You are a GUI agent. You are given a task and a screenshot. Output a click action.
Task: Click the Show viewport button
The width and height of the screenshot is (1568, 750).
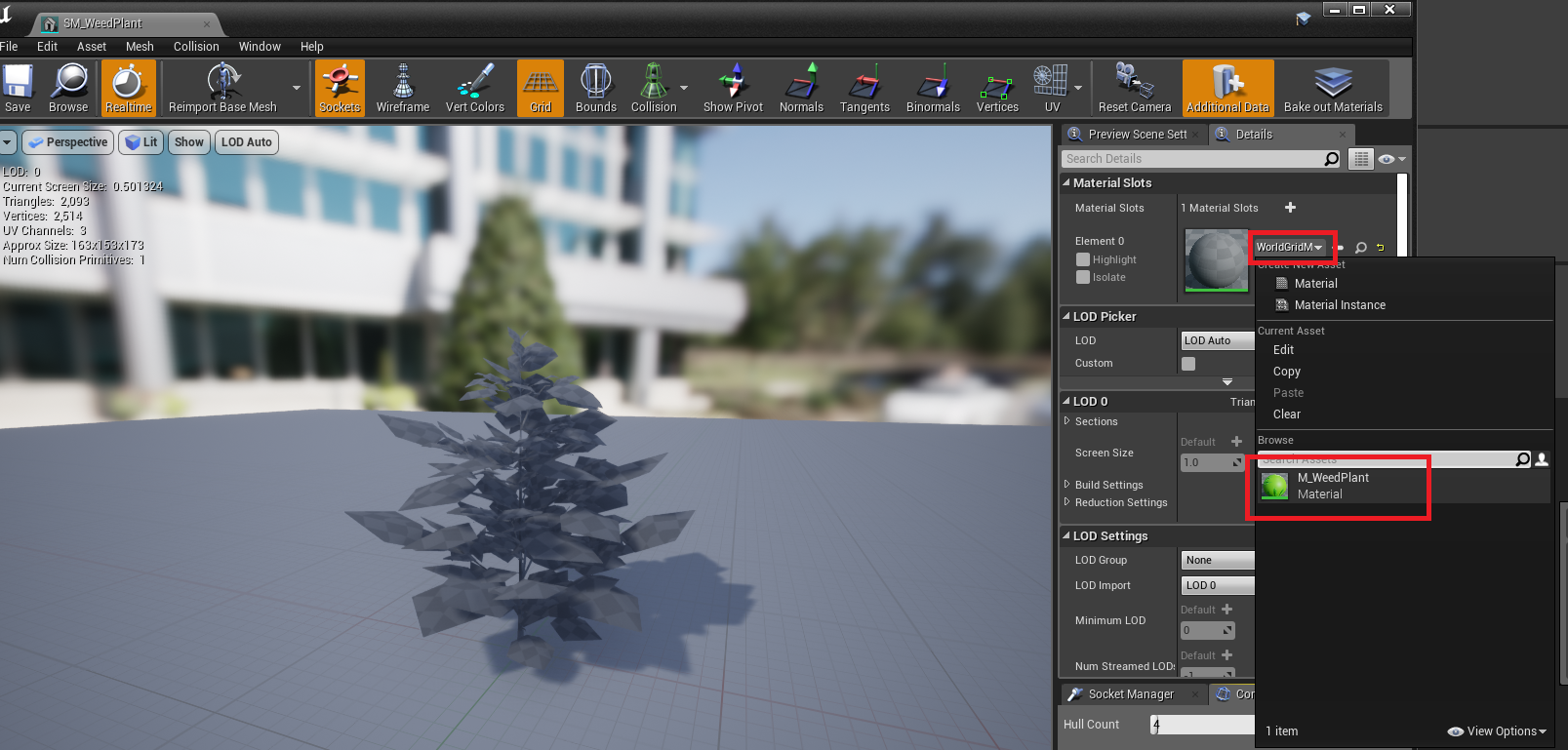(x=189, y=142)
